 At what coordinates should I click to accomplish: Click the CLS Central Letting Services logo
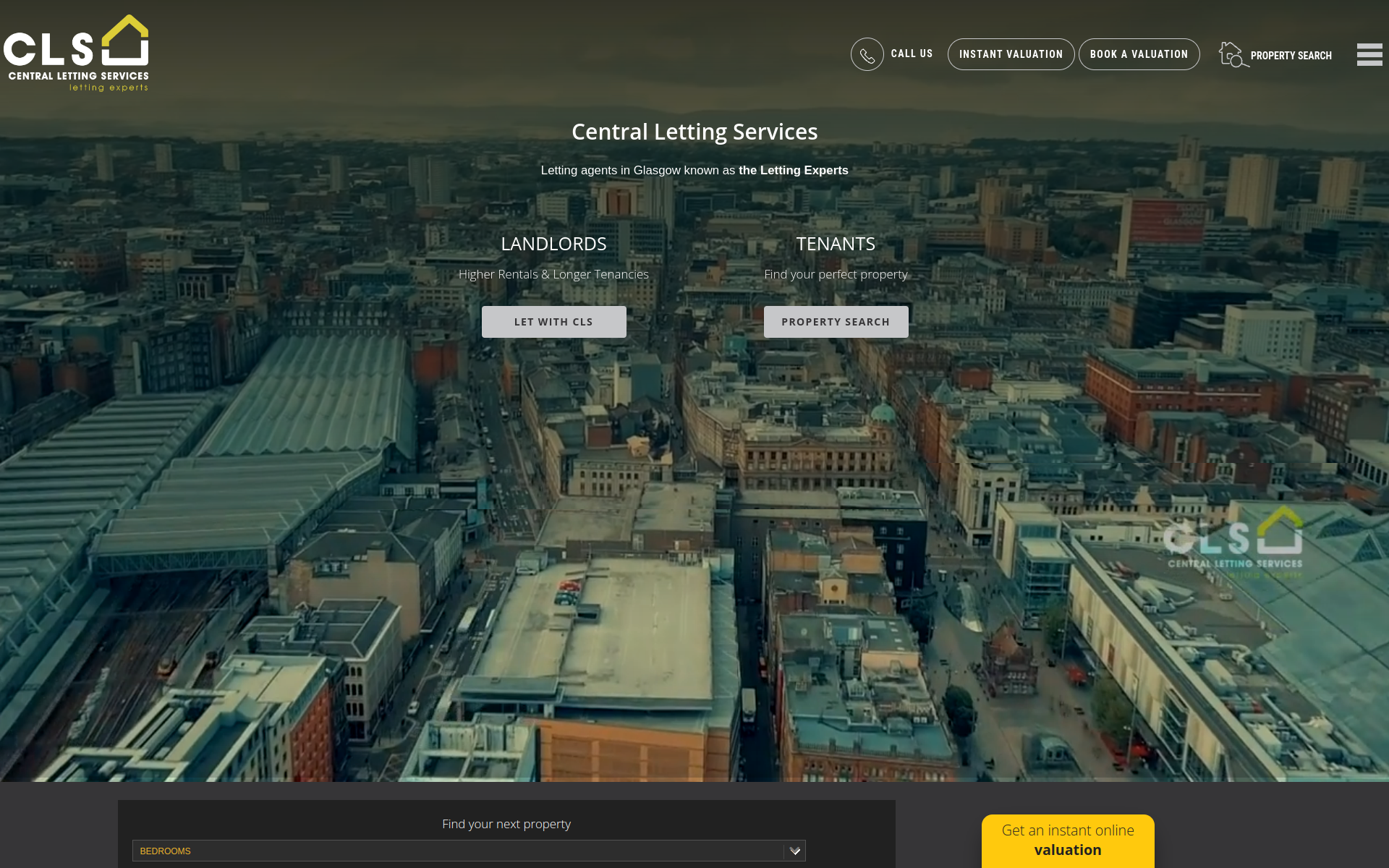76,53
